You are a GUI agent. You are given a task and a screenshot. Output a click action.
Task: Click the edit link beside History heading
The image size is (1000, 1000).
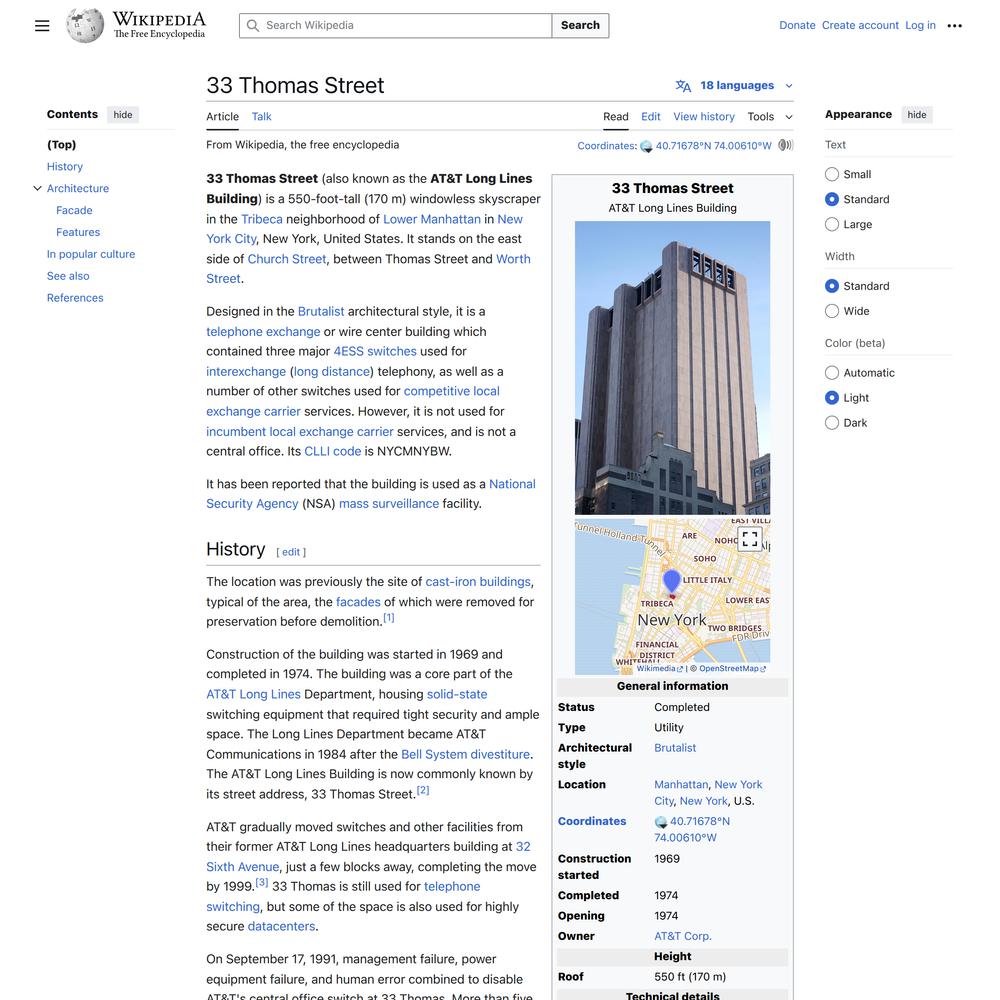[x=291, y=552]
